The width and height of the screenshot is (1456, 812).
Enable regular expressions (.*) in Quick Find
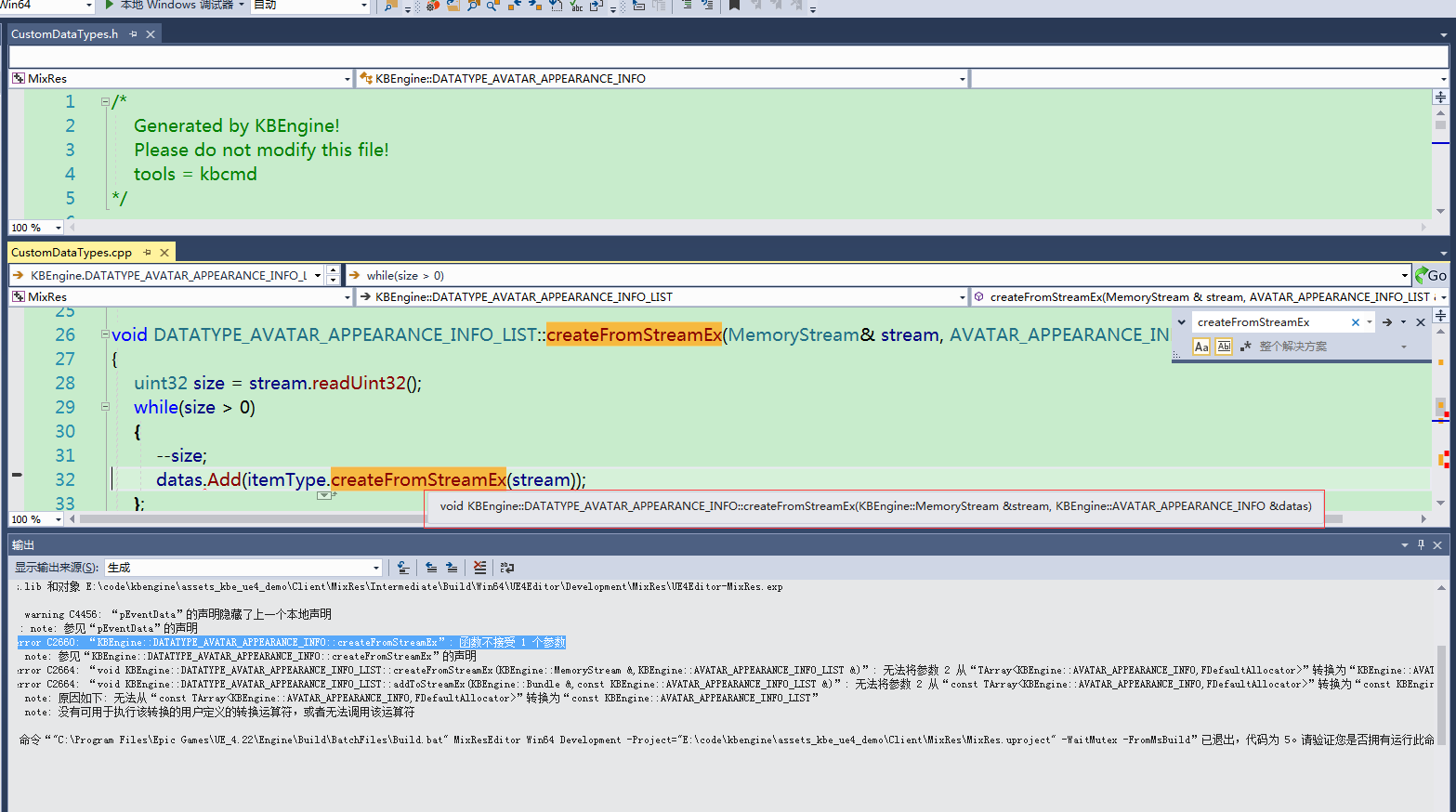(x=1245, y=346)
